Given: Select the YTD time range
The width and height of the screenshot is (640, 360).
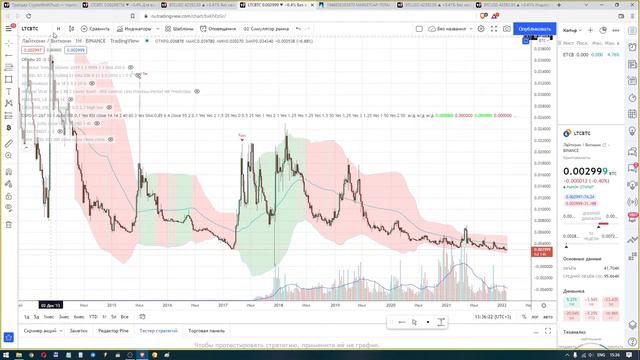Looking at the screenshot, I should point(93,317).
